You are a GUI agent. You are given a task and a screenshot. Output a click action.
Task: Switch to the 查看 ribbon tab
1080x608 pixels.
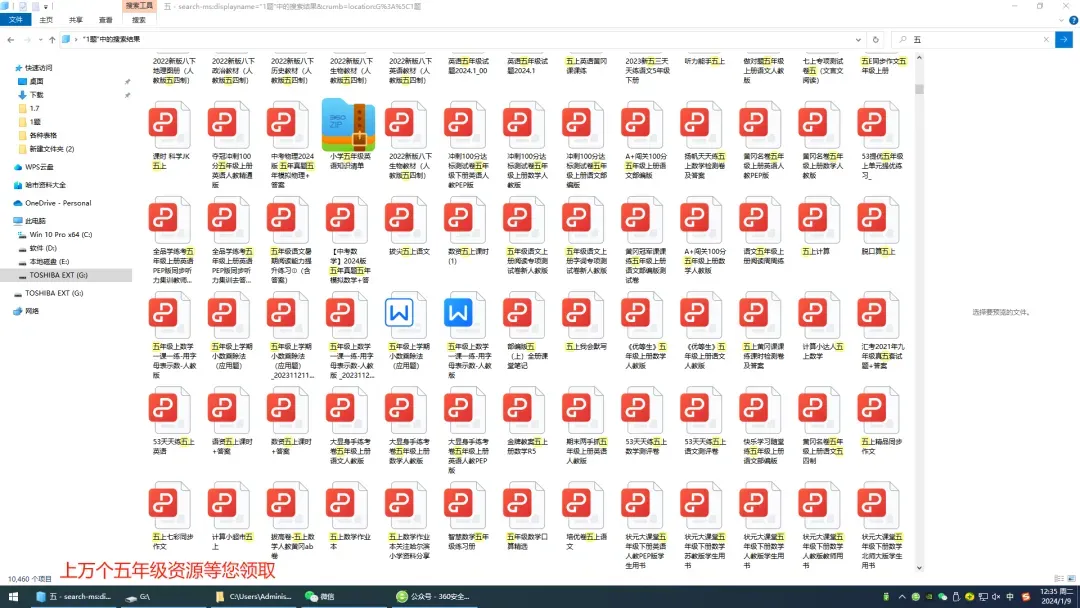pos(105,20)
